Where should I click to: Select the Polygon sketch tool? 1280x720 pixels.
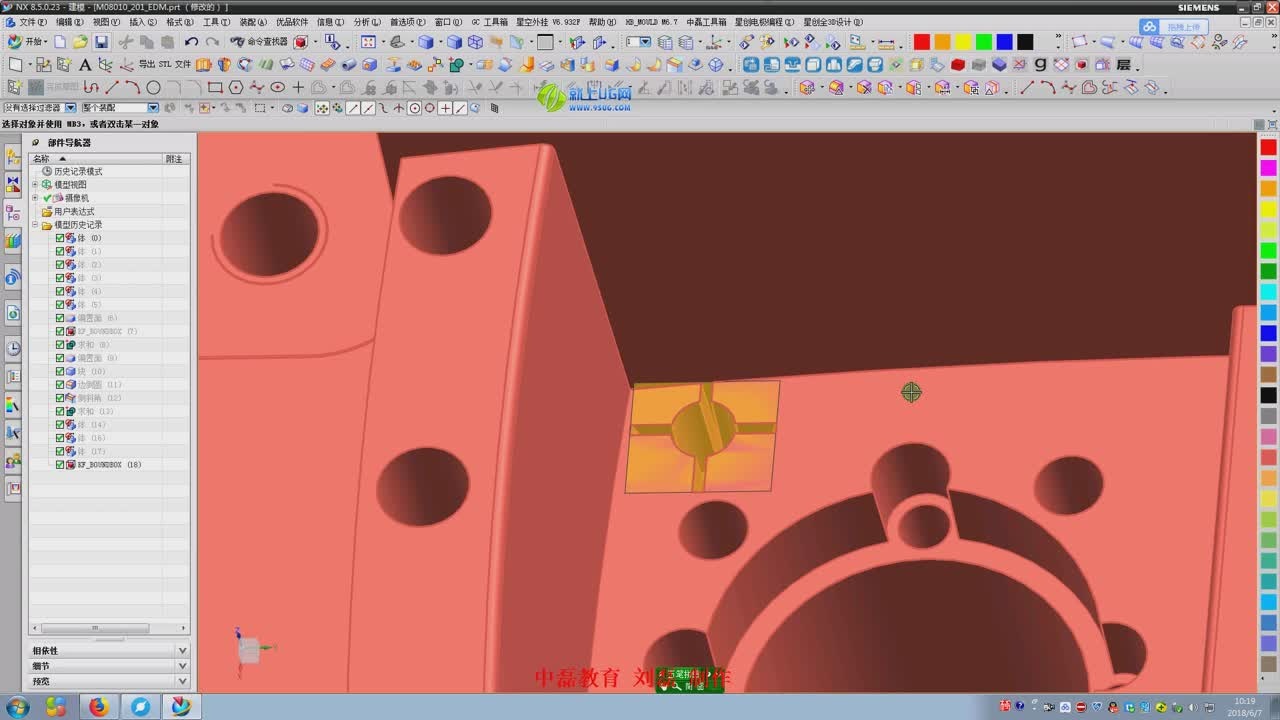236,88
